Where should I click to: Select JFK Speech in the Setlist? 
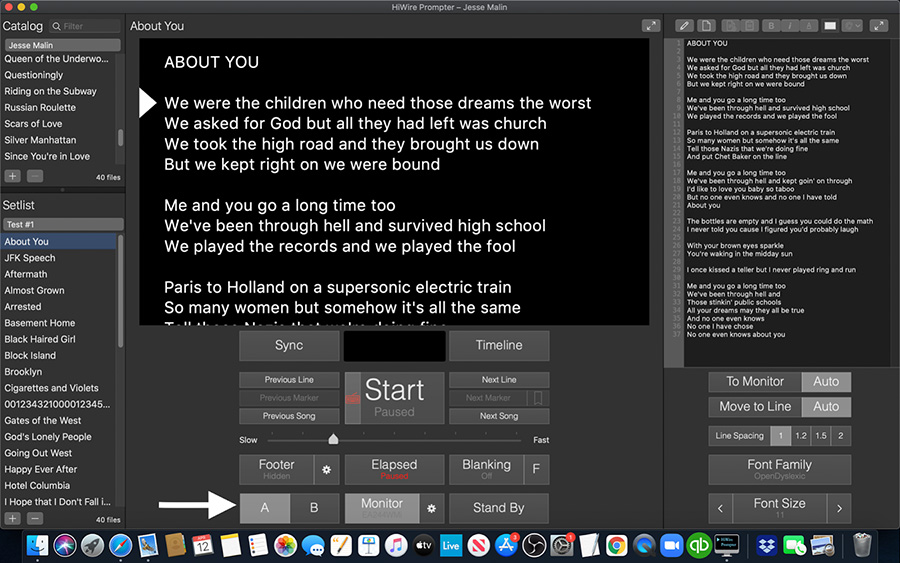click(58, 258)
